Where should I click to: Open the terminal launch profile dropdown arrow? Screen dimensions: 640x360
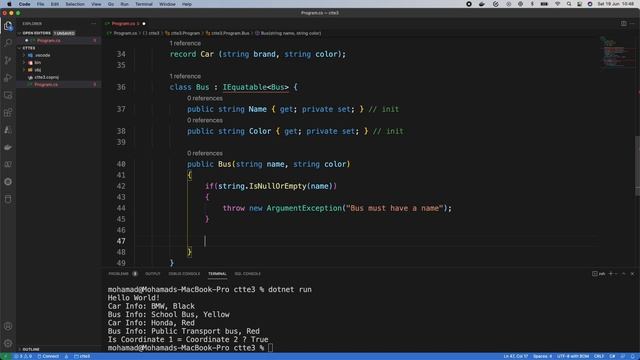coord(616,273)
